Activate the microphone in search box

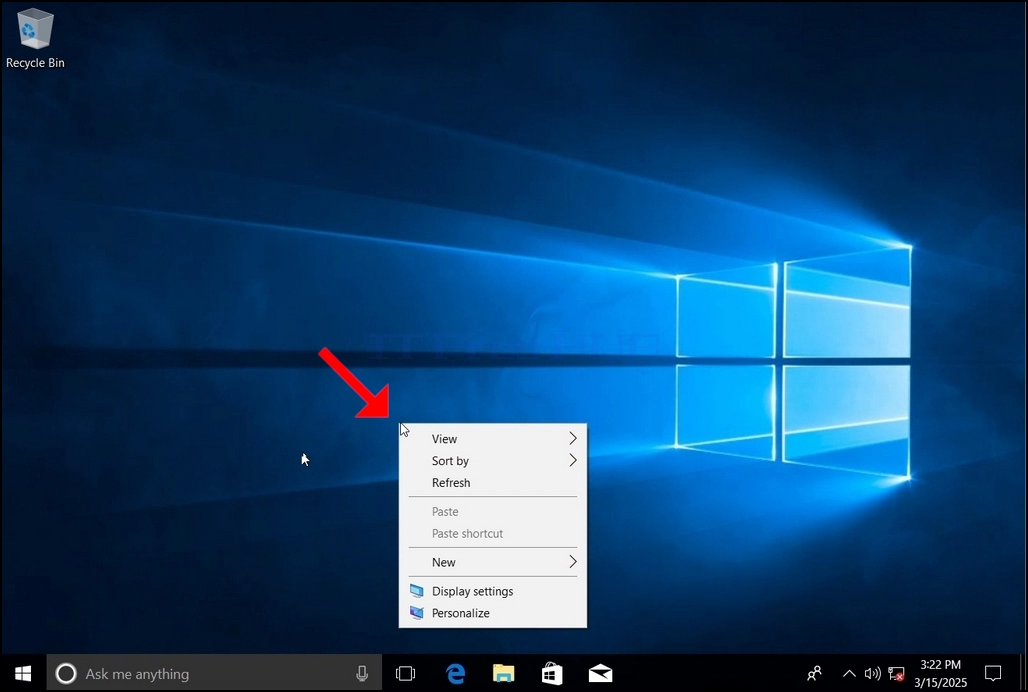pos(362,674)
